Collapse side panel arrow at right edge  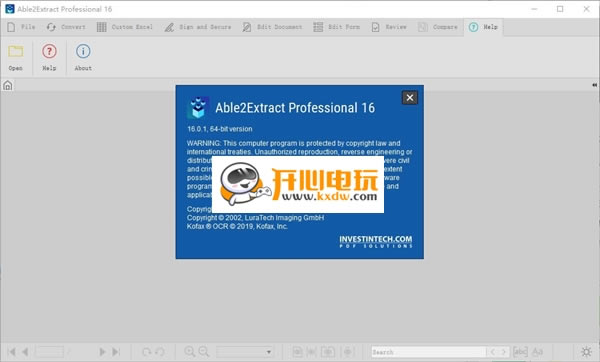click(x=594, y=85)
